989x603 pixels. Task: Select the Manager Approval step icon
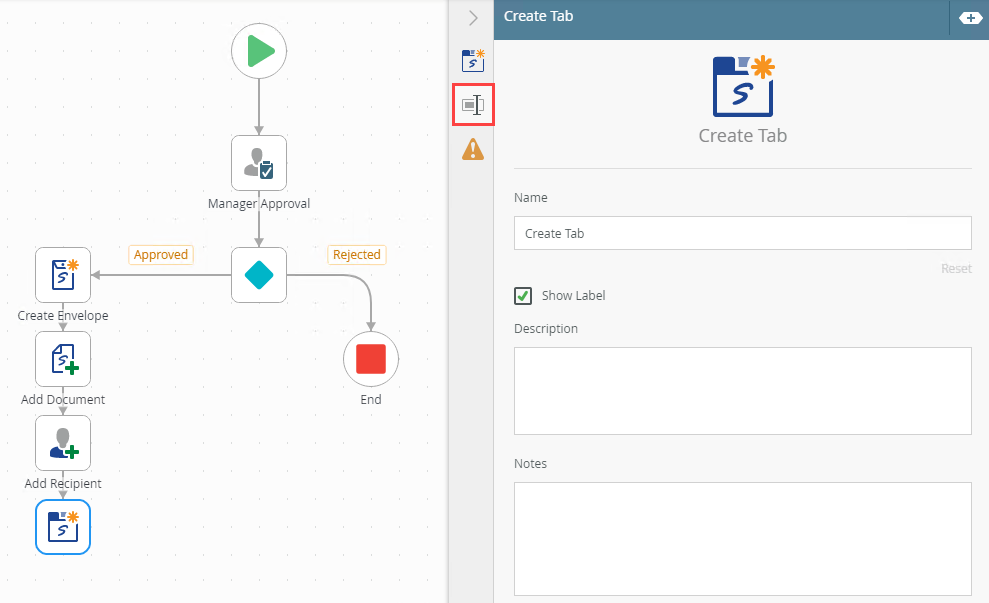point(259,163)
